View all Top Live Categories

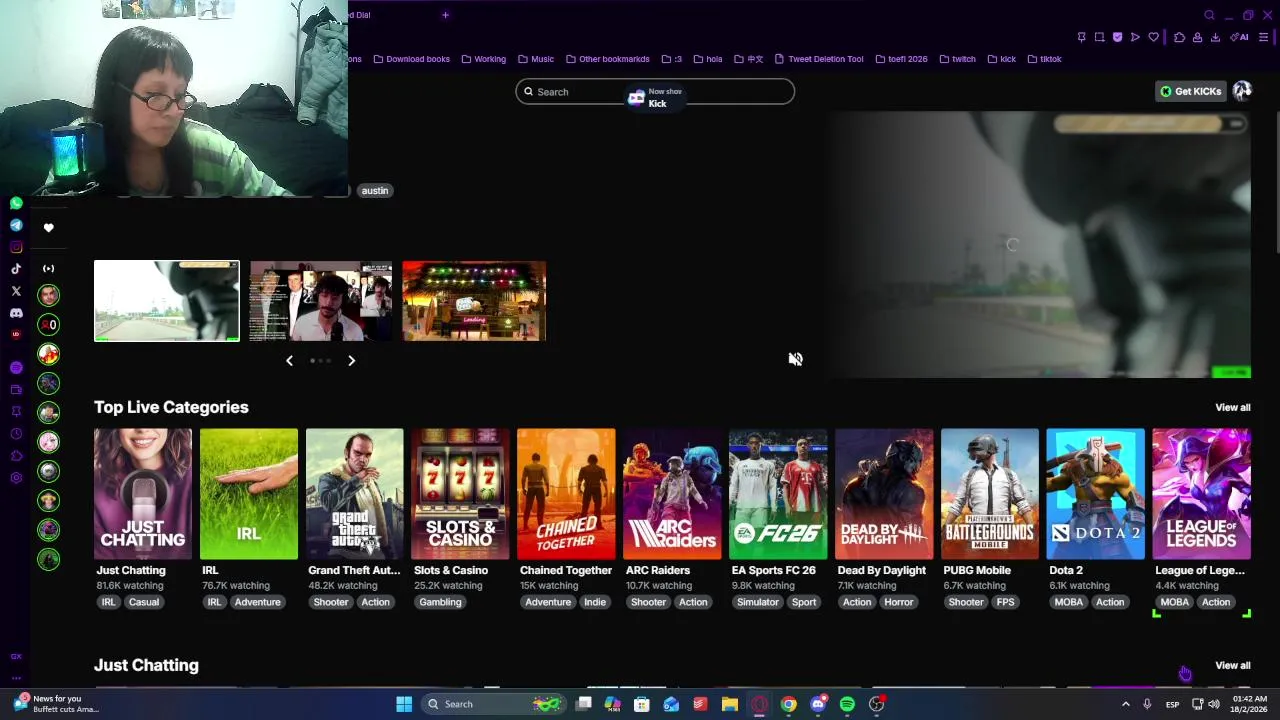(x=1232, y=407)
